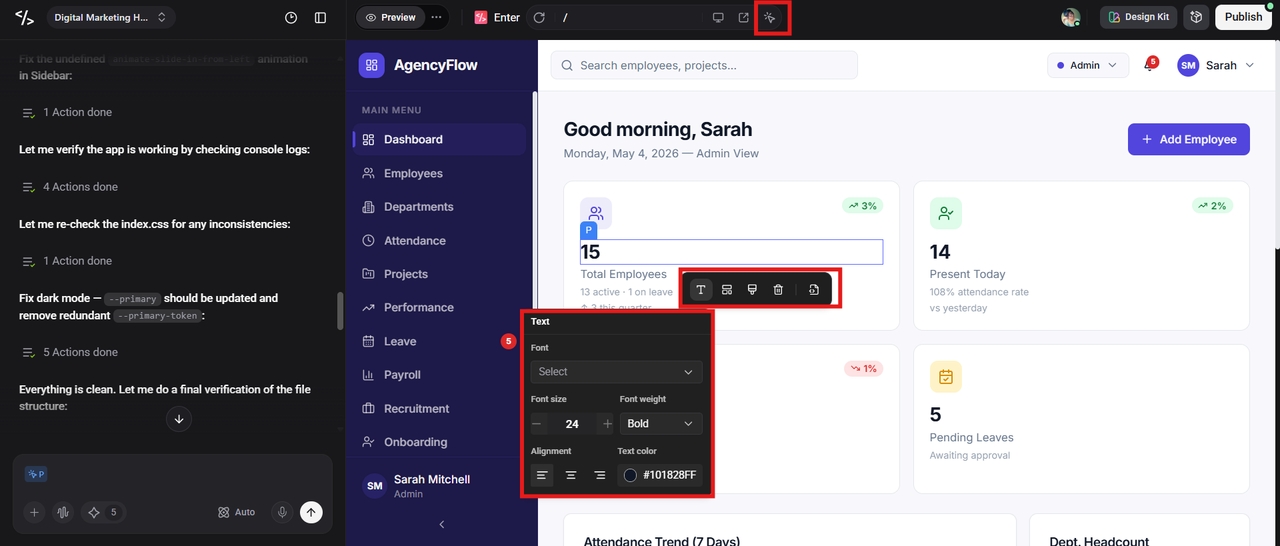Toggle the Preview mode button
Viewport: 1280px width, 546px height.
tap(391, 17)
